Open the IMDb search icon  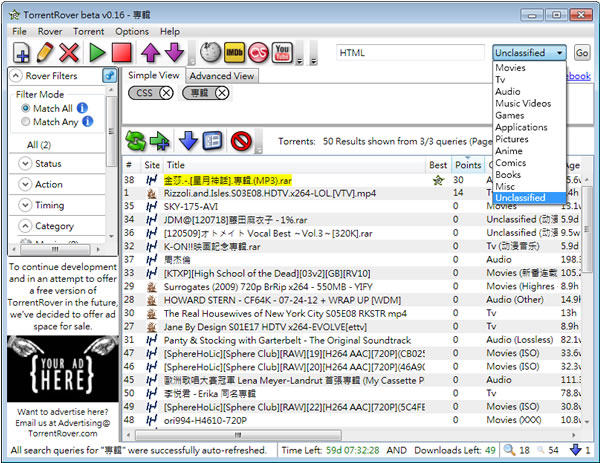[x=235, y=53]
